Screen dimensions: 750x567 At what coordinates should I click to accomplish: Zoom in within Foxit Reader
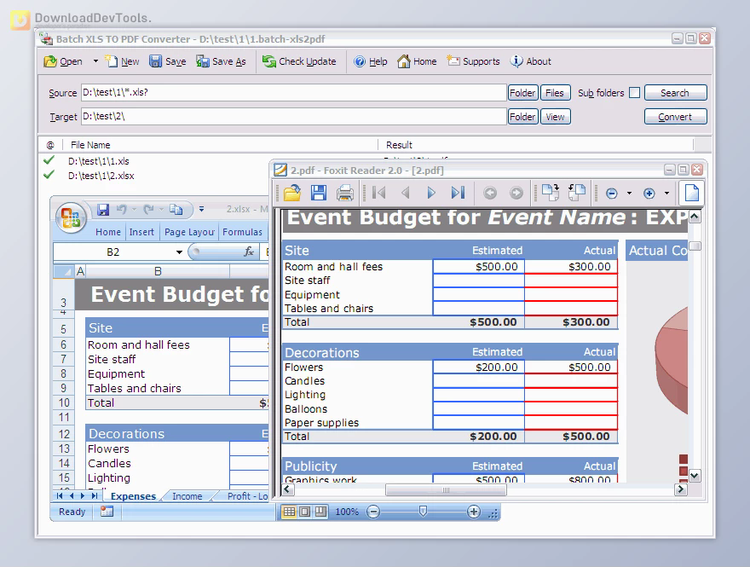pos(649,193)
